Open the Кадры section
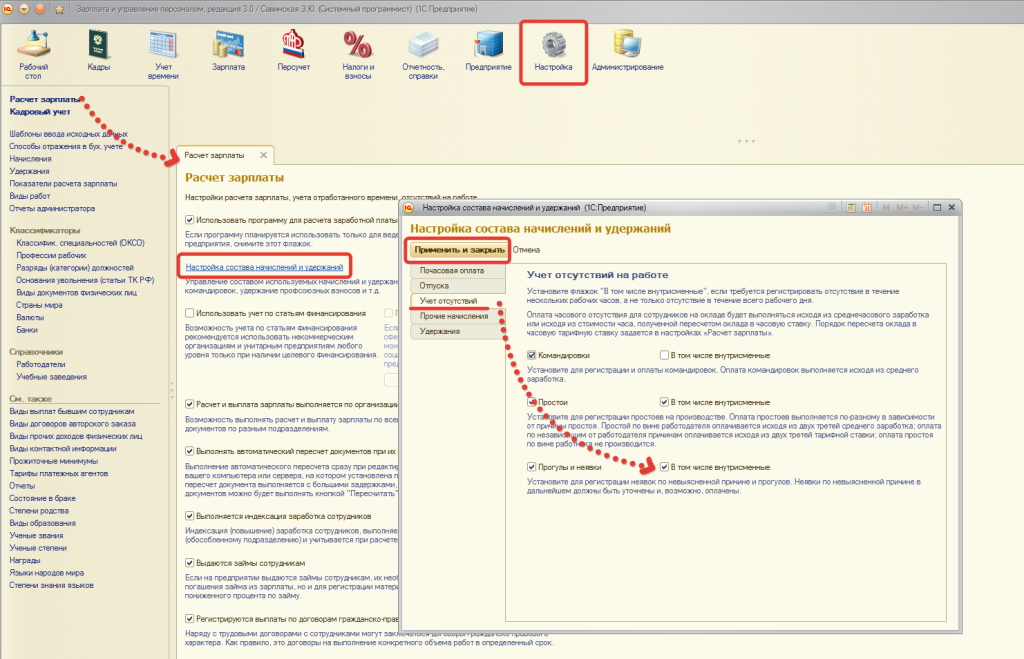Viewport: 1024px width, 659px height. (x=99, y=51)
